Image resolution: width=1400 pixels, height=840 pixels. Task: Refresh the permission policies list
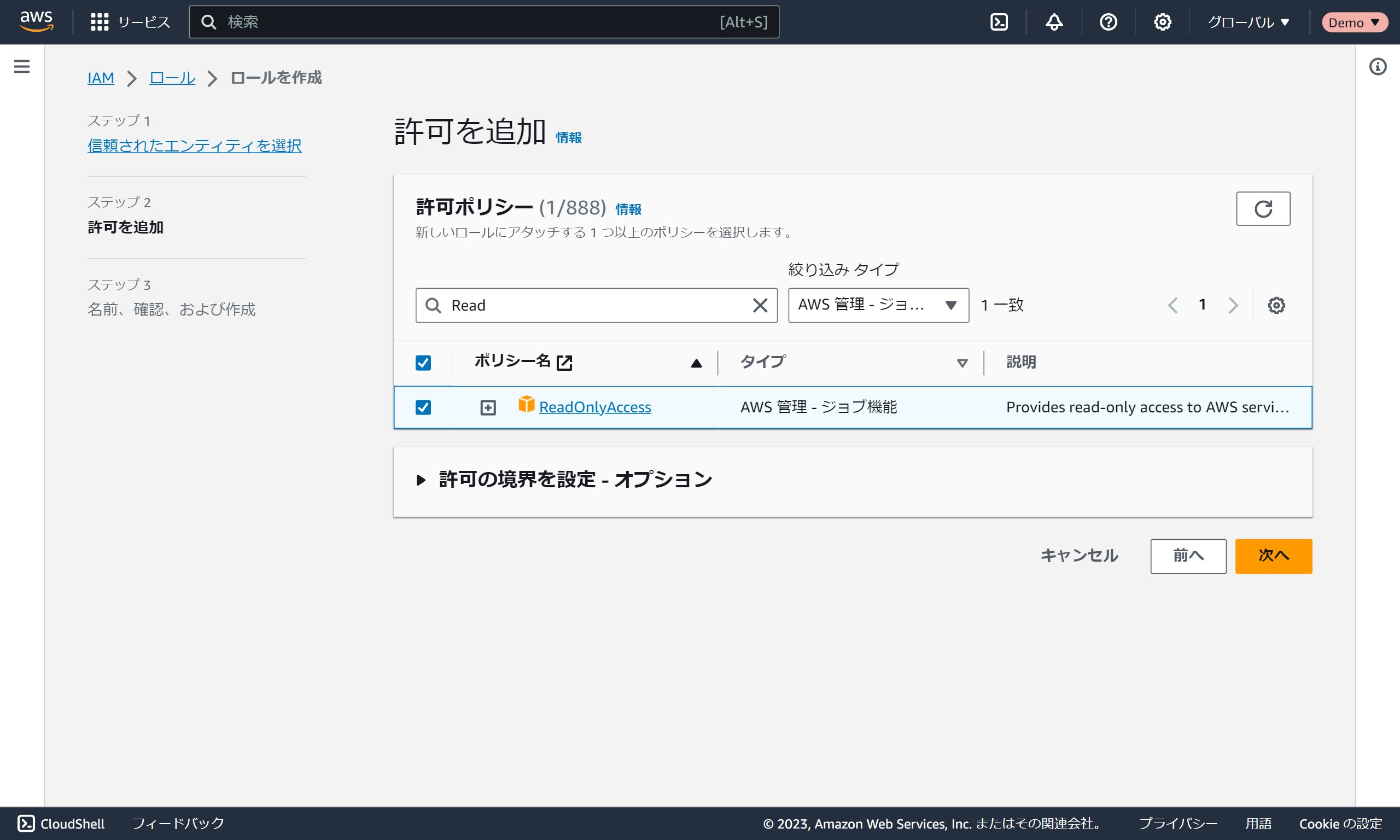(1263, 209)
